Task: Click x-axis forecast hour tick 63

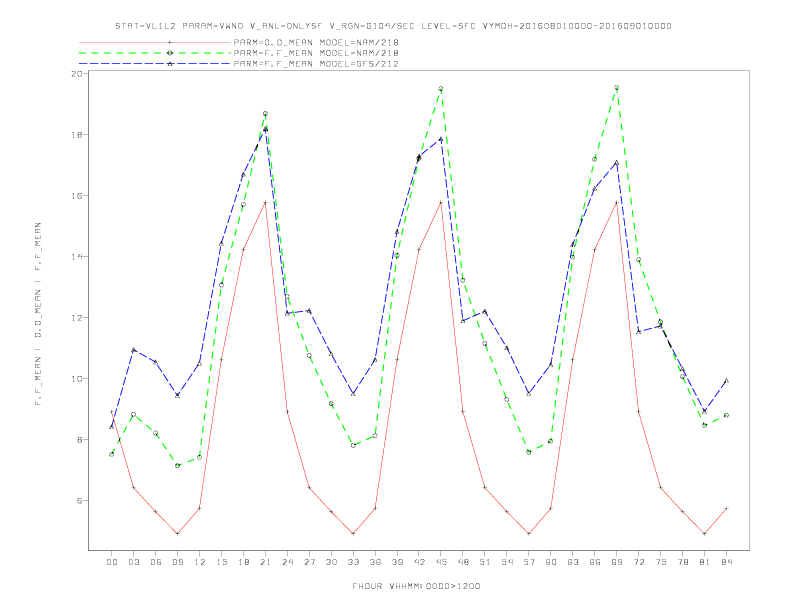Action: (x=573, y=562)
